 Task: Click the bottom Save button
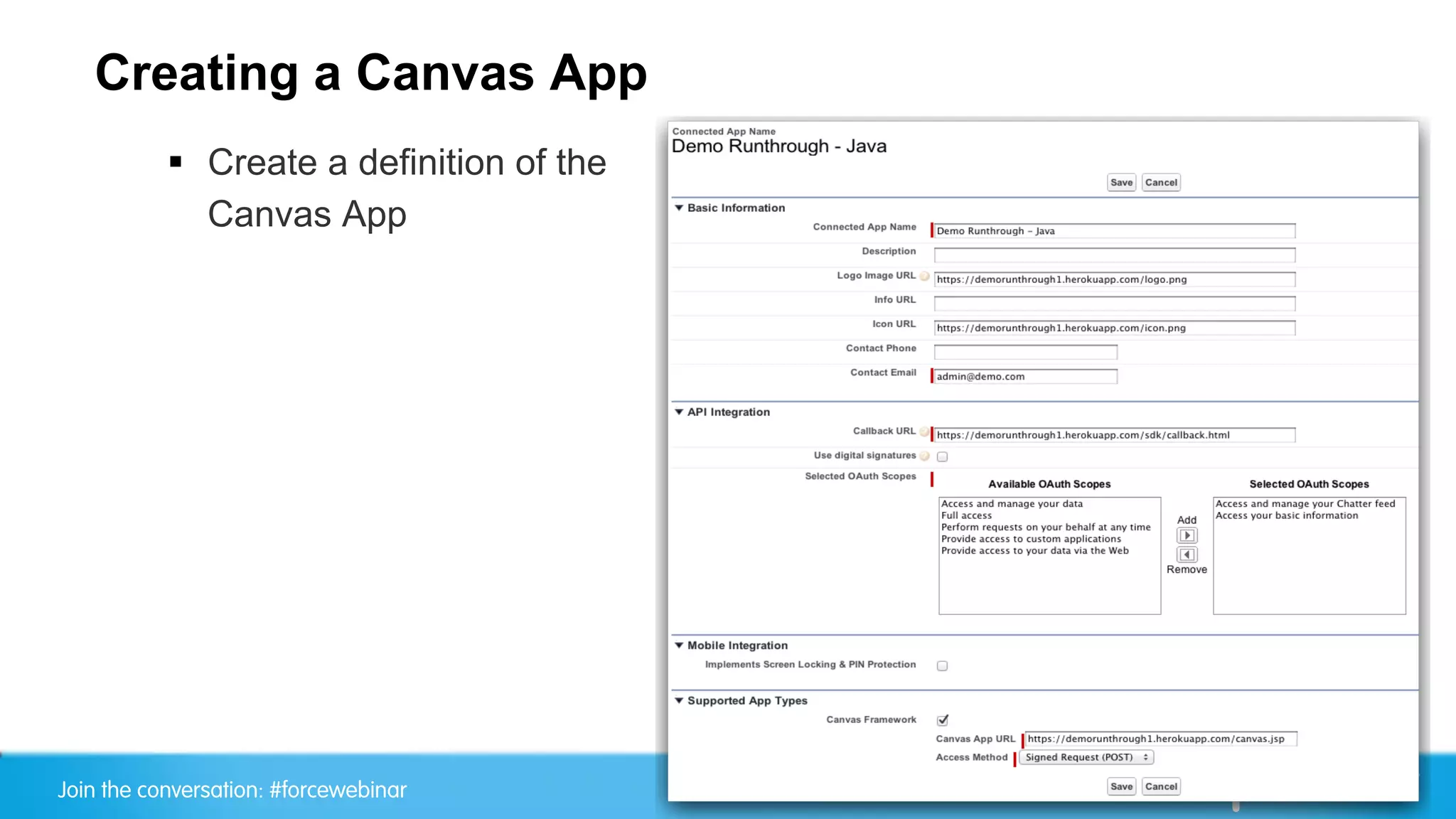point(1121,786)
